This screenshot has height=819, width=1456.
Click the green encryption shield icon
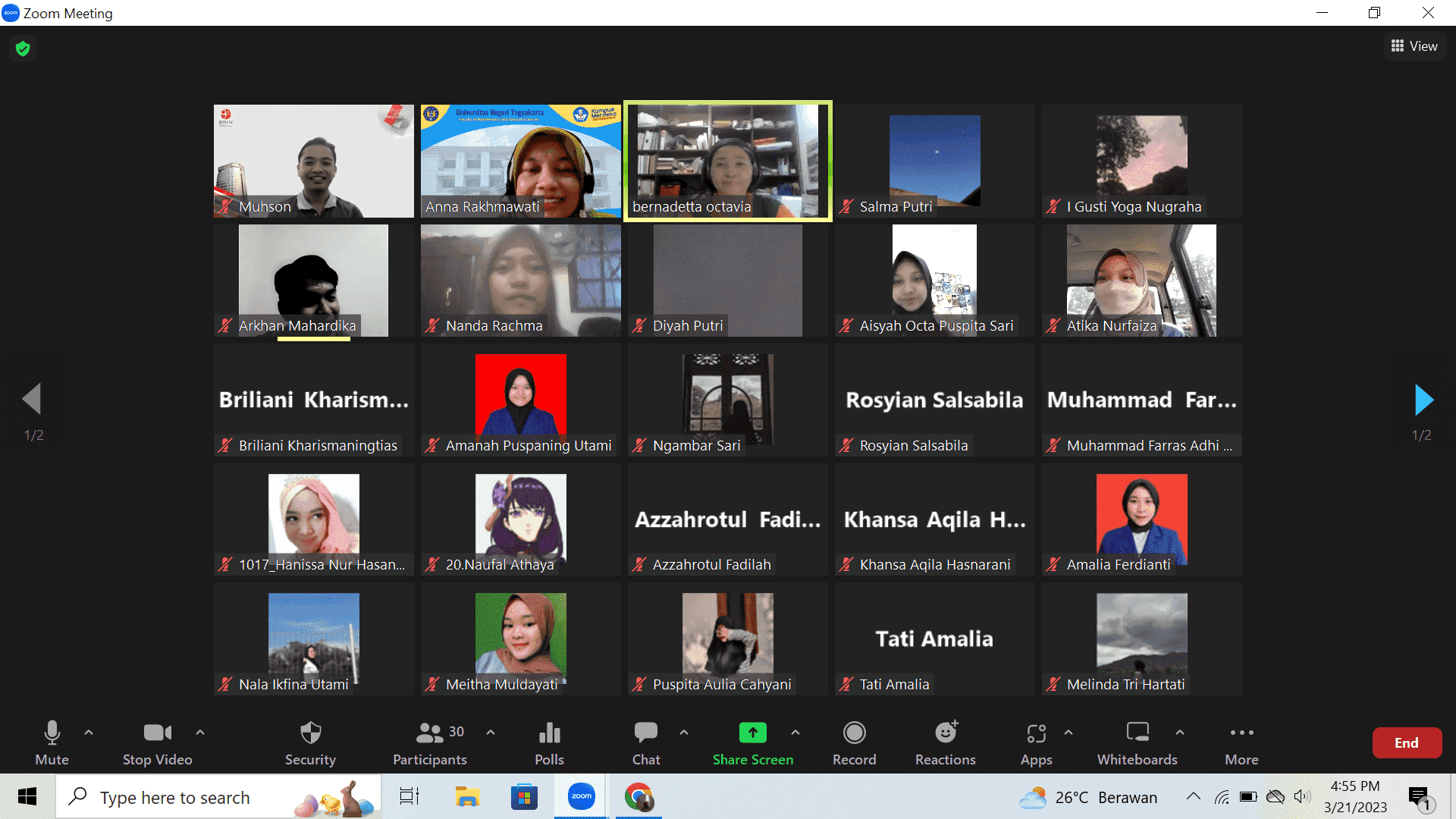(x=23, y=49)
